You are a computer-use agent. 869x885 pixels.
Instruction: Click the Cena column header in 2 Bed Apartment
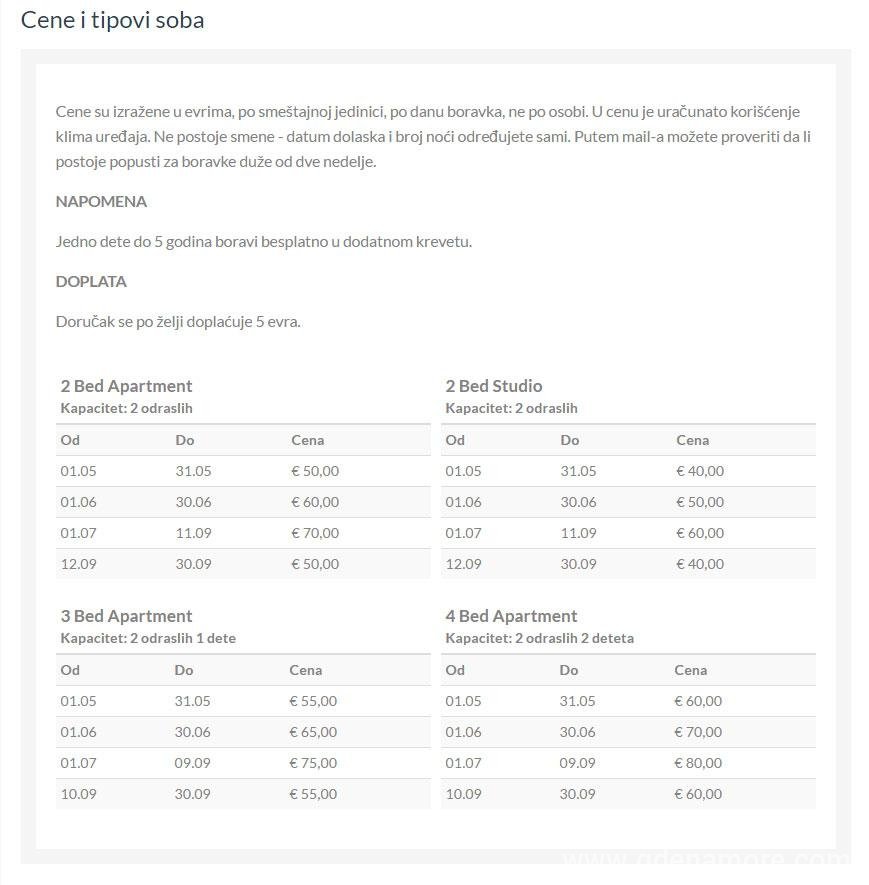(x=308, y=440)
